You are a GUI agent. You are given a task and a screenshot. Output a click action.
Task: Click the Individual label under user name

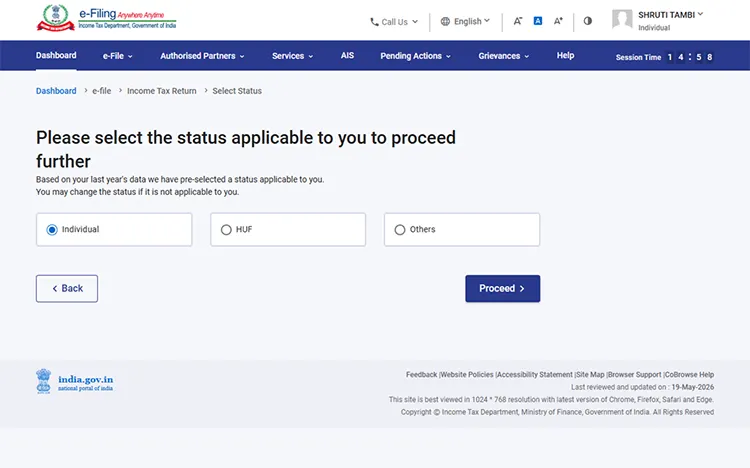654,28
